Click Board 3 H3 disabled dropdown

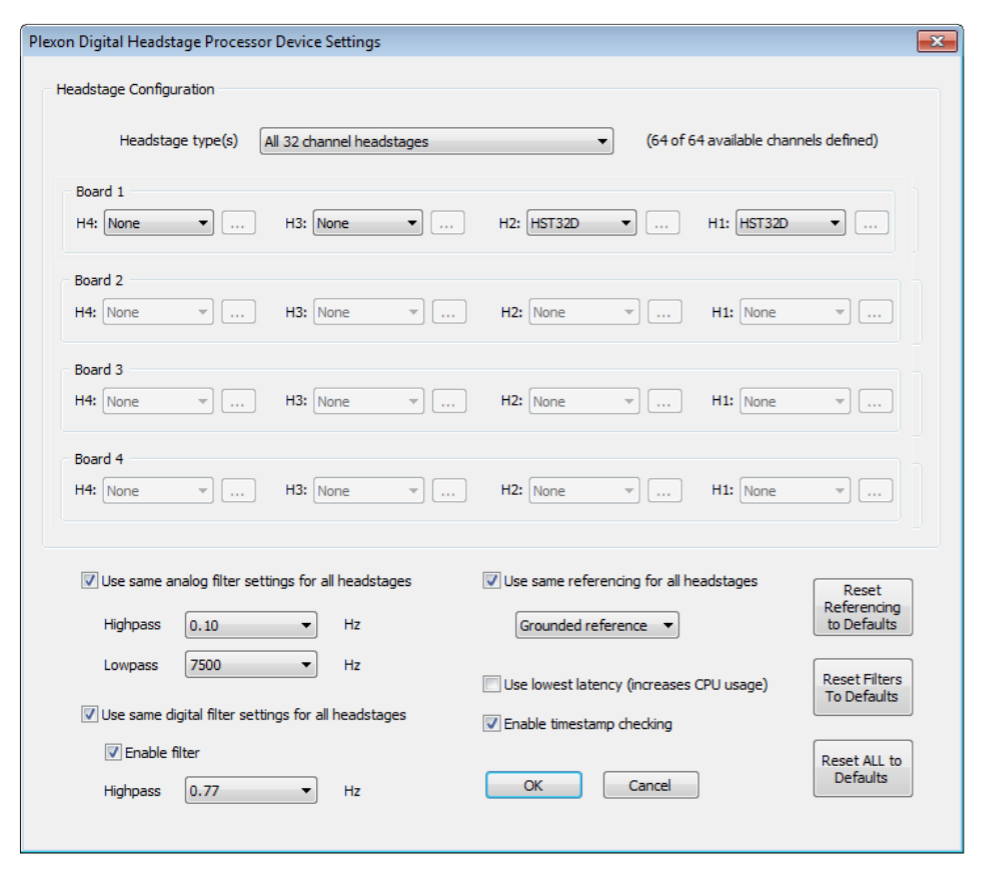[369, 402]
